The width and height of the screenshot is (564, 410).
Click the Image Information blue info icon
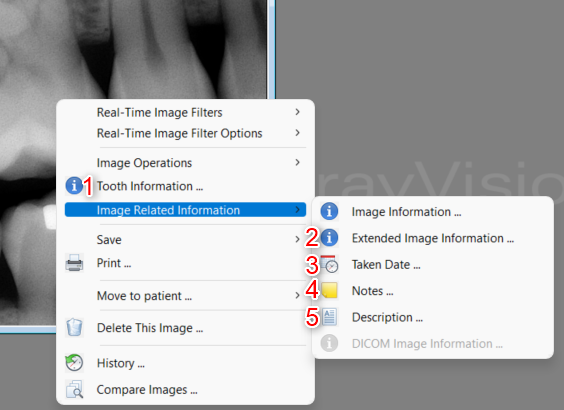coord(329,211)
